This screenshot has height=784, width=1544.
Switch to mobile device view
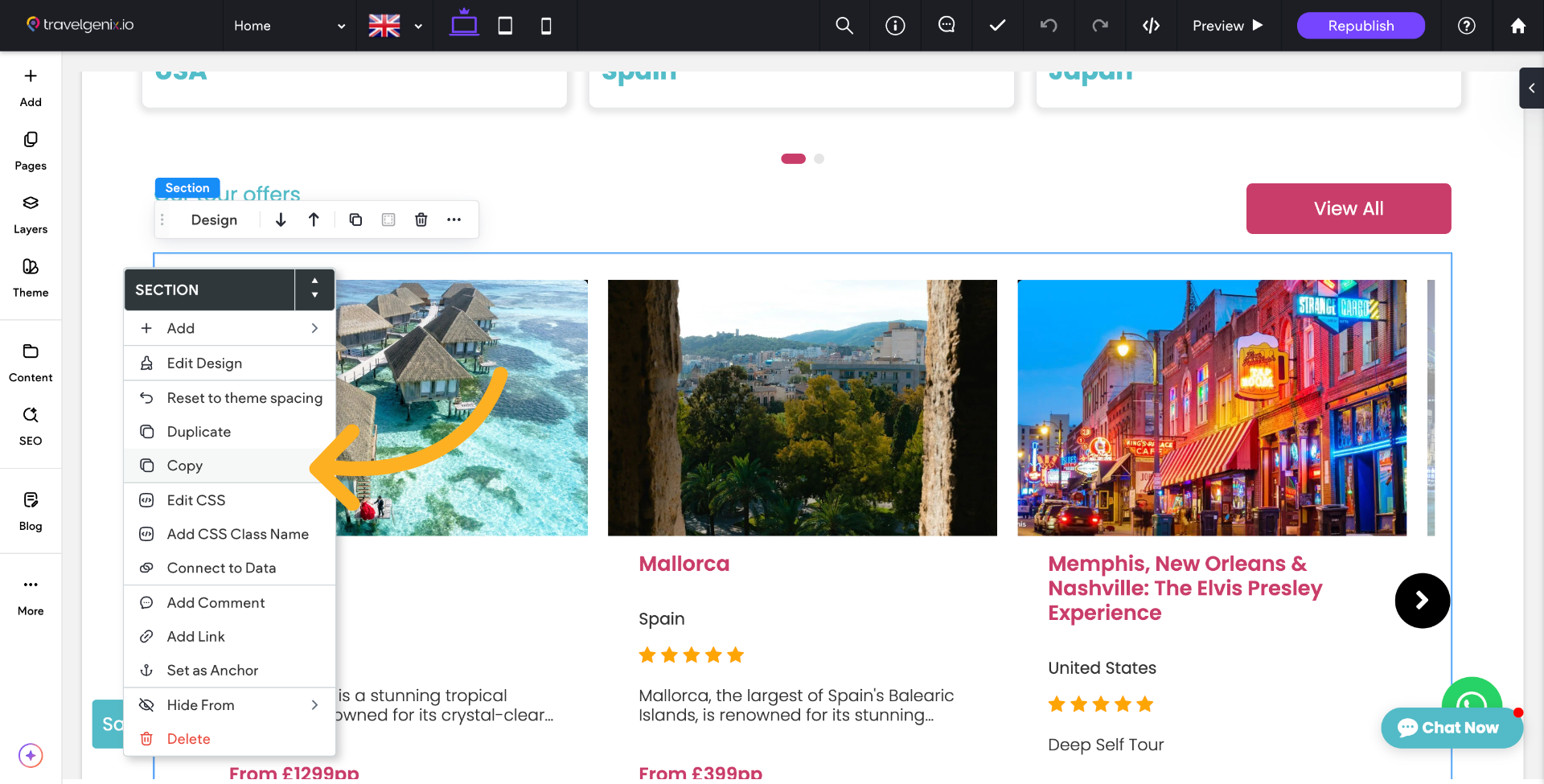546,26
